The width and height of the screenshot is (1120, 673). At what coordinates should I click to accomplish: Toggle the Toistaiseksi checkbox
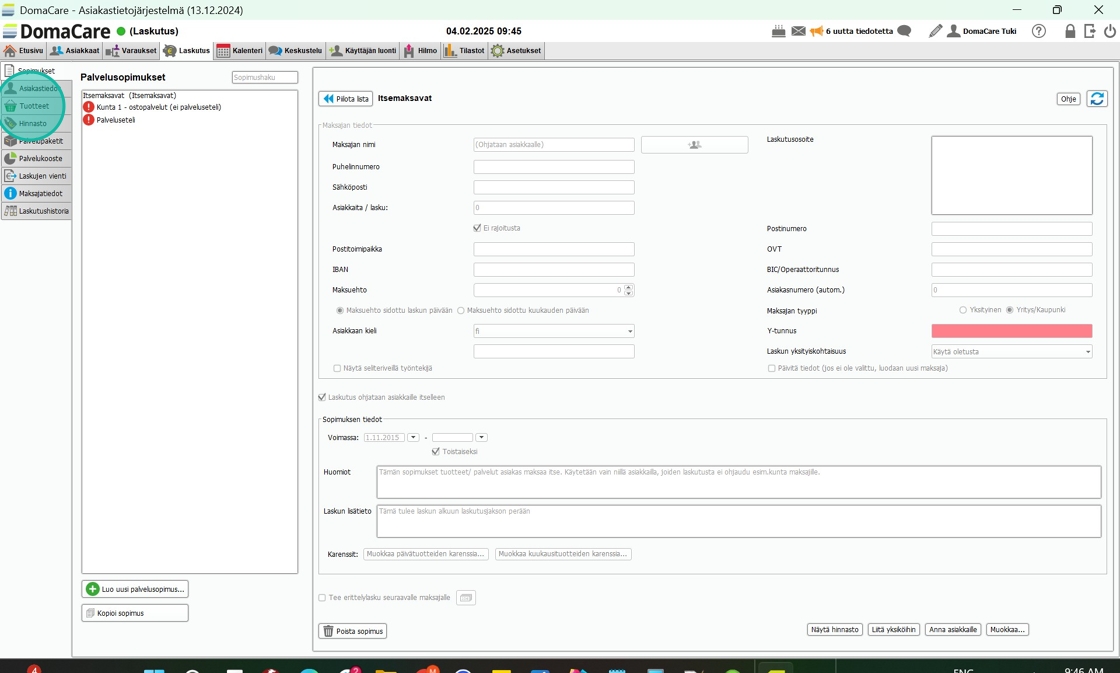[x=436, y=452]
